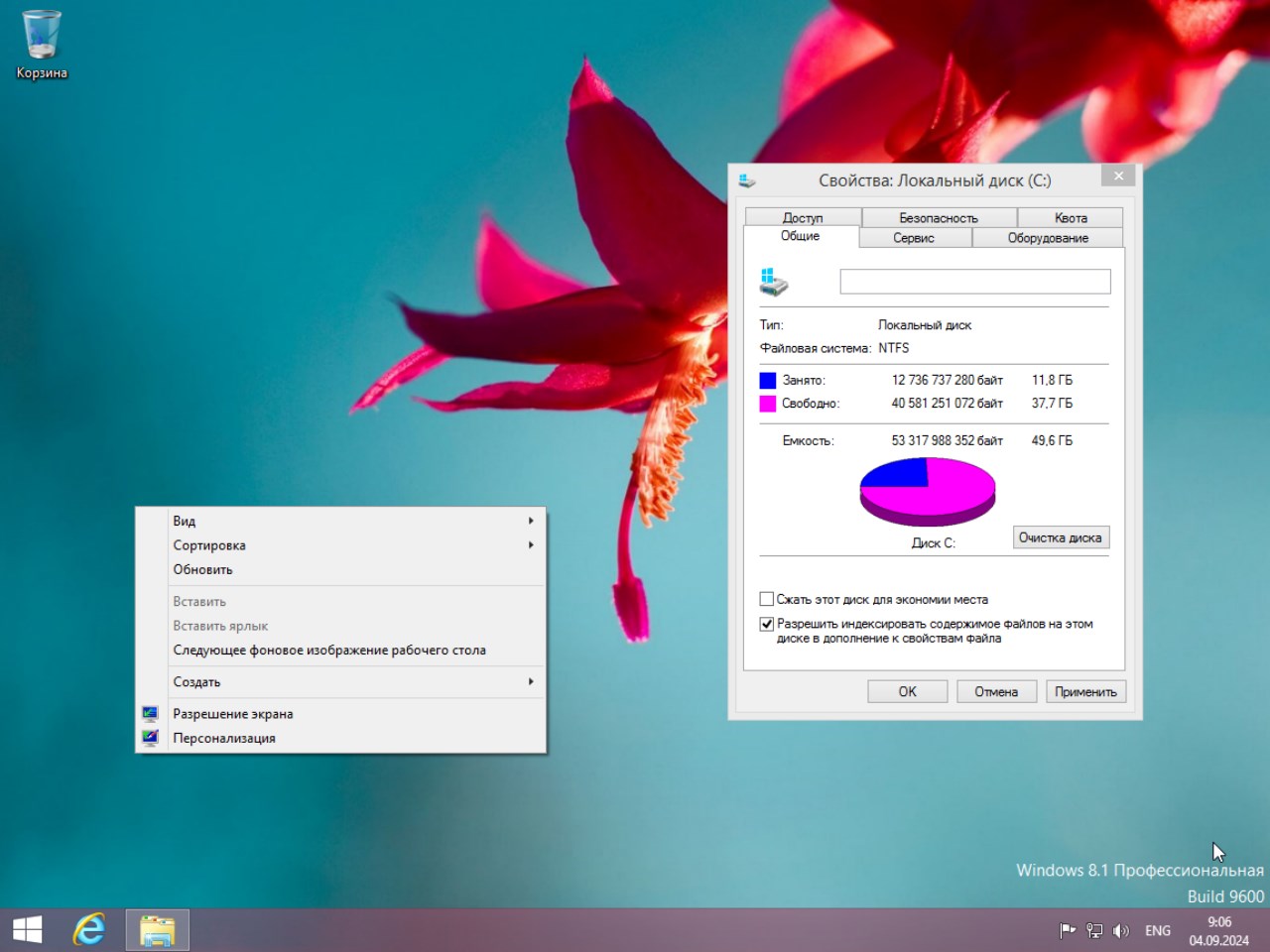Screen dimensions: 1270x952
Task: Click the NTFS file system value
Action: point(894,348)
